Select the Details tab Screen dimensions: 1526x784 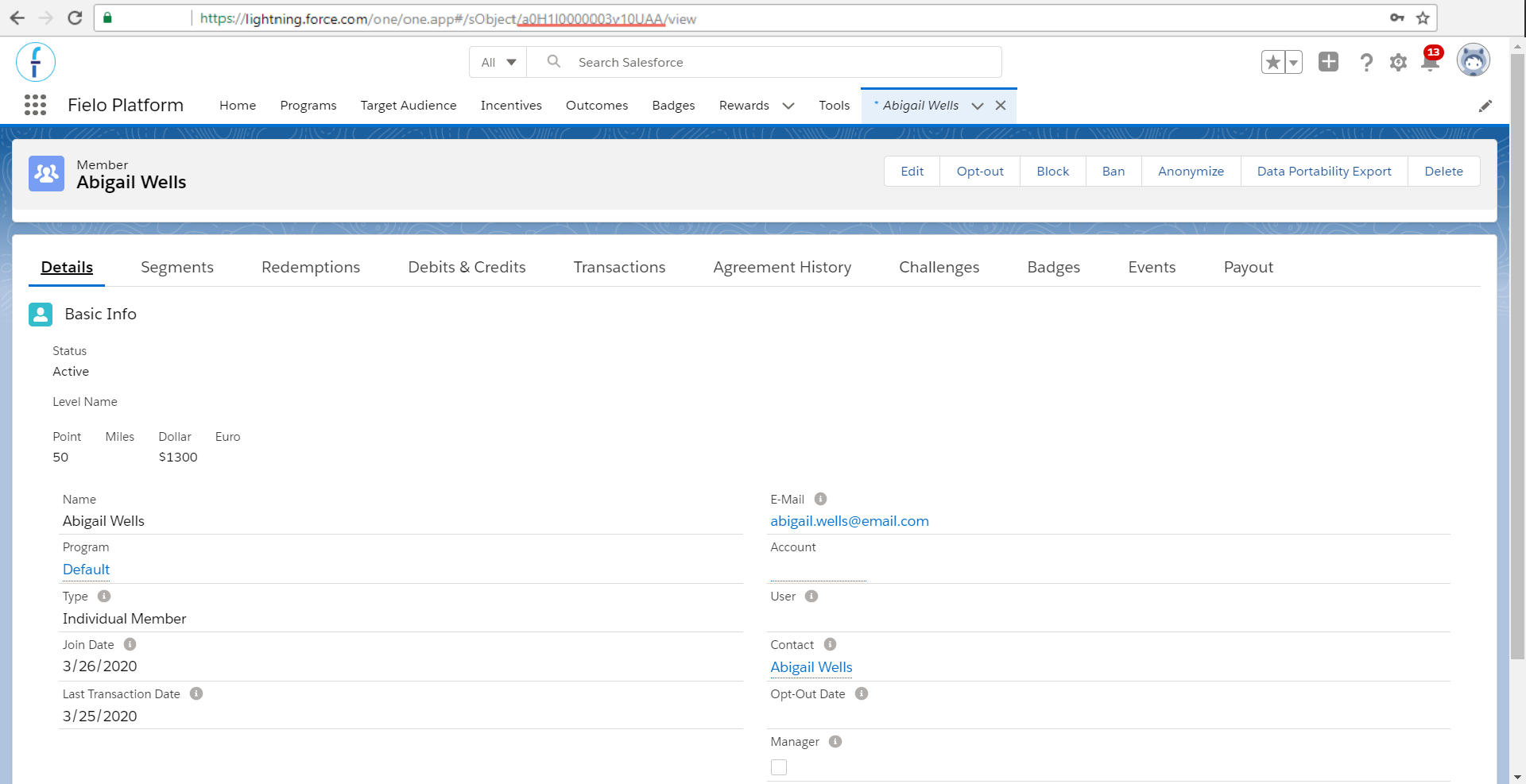pyautogui.click(x=67, y=267)
